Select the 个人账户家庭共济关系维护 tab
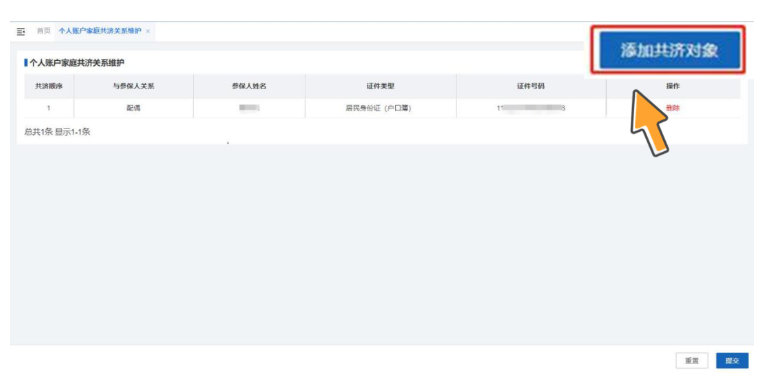759x380 pixels. [x=100, y=31]
